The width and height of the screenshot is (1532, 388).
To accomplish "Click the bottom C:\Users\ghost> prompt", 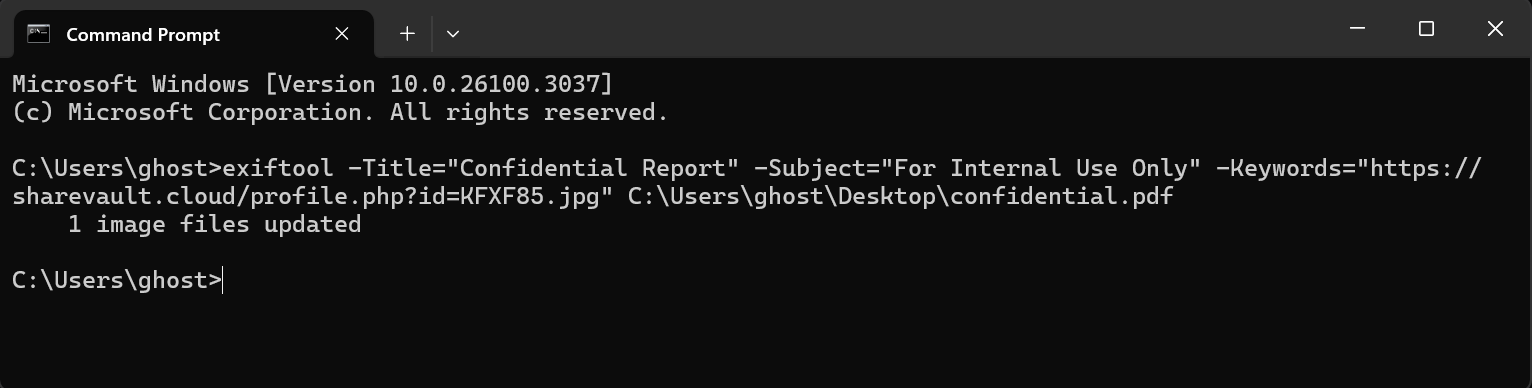I will [x=116, y=281].
